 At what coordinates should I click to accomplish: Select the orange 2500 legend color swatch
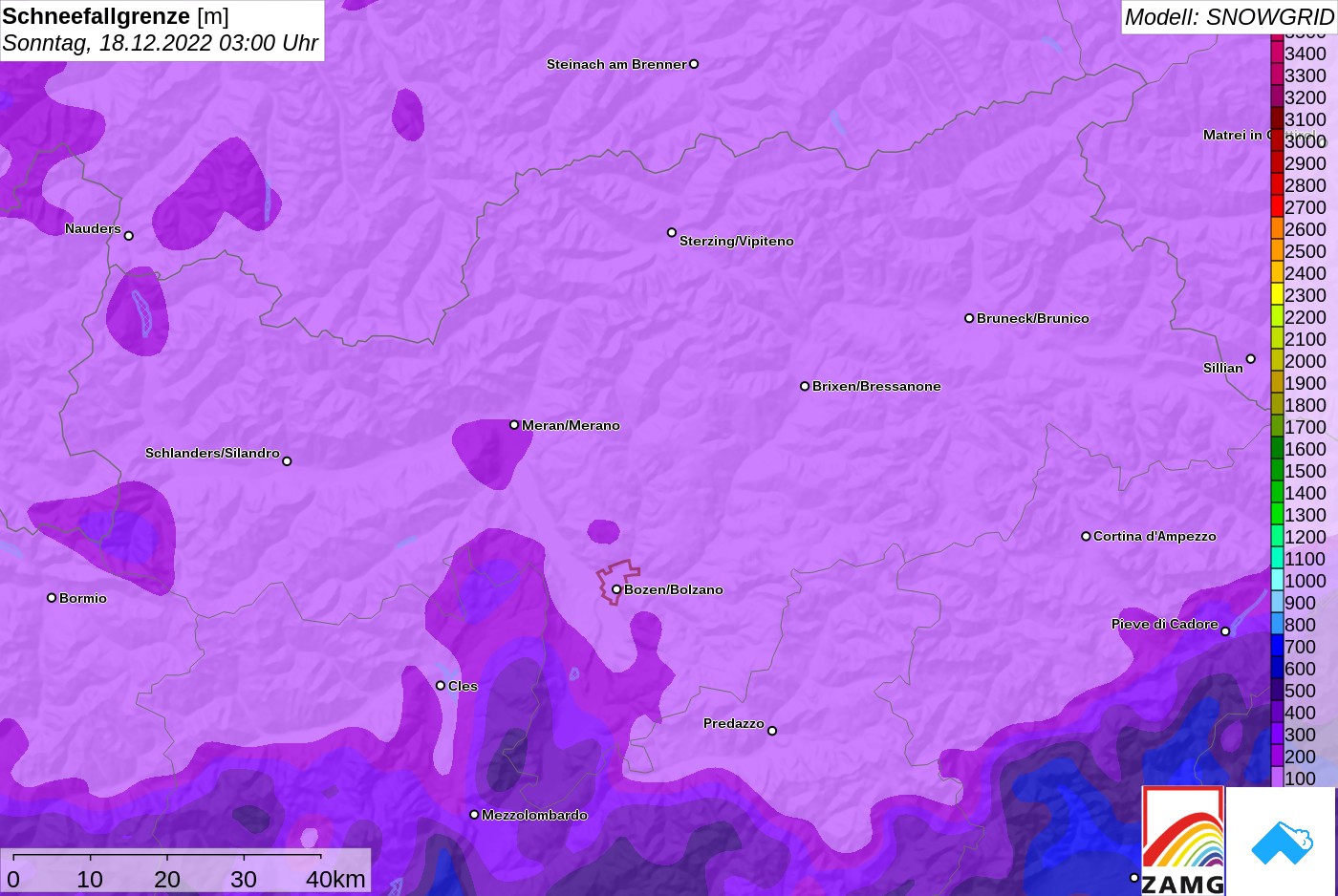pos(1277,250)
